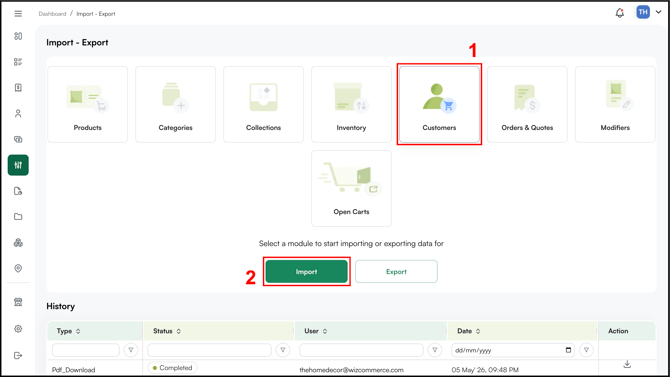Download the Pdf_Download history entry

coord(627,364)
